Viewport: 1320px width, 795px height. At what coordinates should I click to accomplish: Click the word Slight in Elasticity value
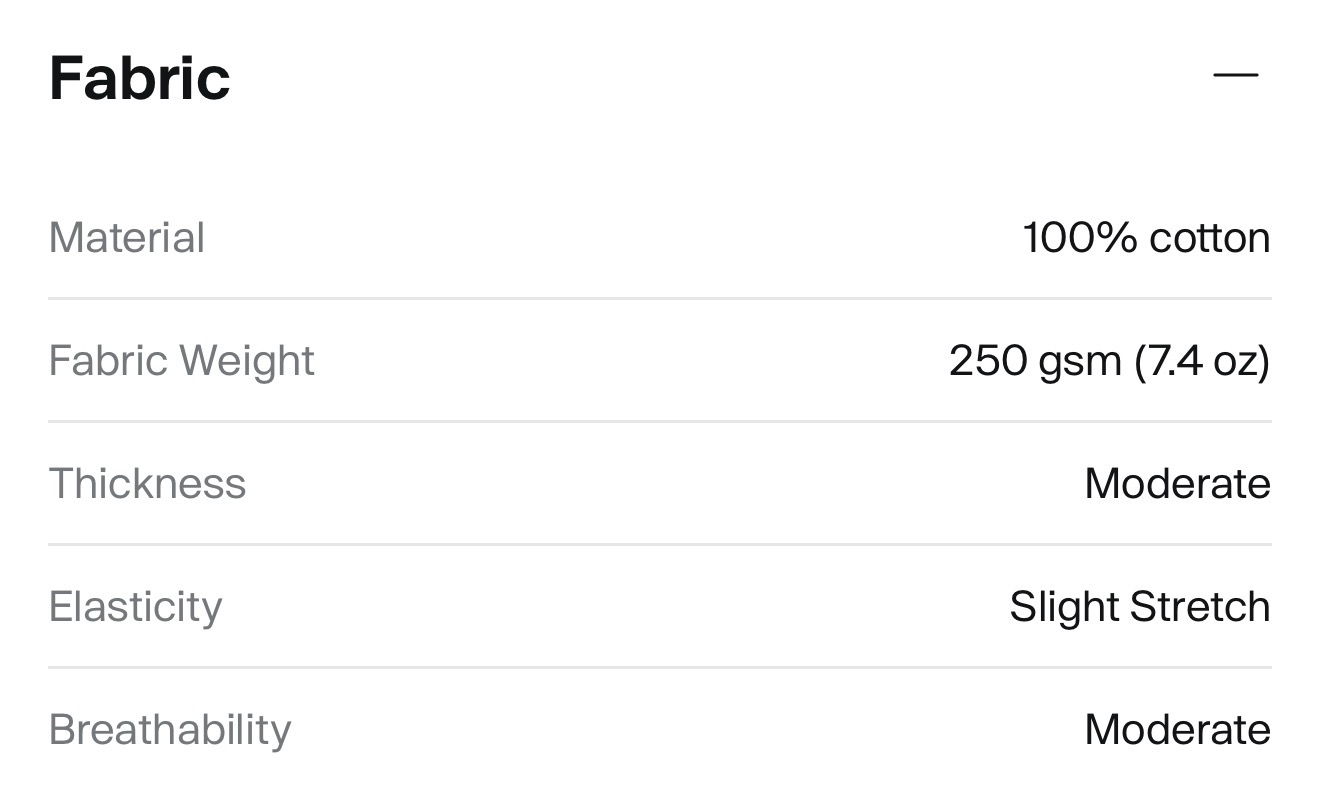[1063, 607]
